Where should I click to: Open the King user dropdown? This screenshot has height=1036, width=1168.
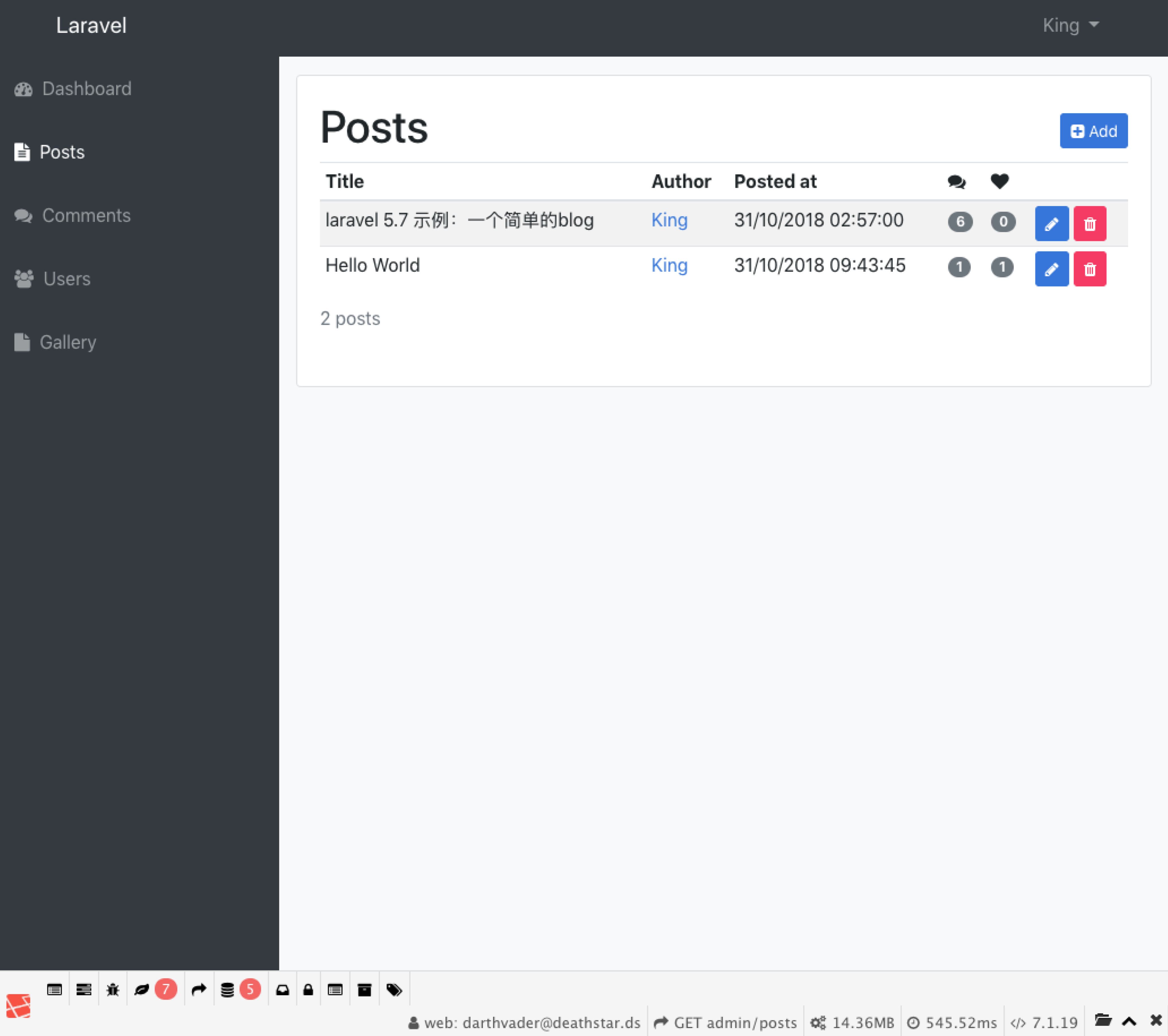pos(1071,25)
